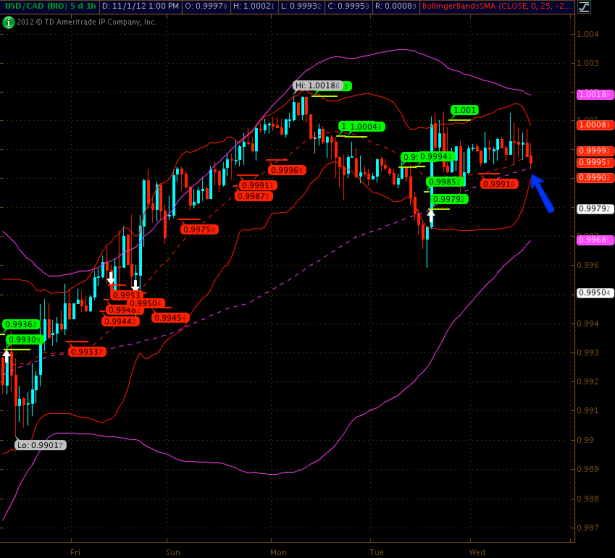Select the magenta 0.9968 axis price tag

point(594,239)
